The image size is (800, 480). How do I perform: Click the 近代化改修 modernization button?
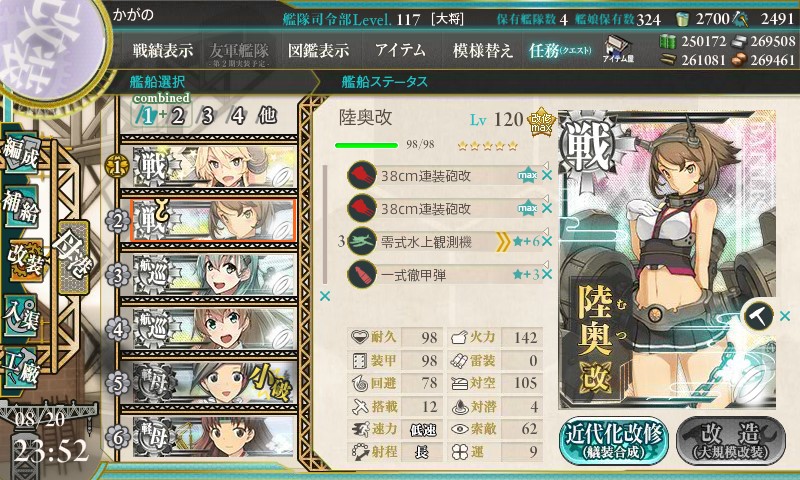(614, 440)
